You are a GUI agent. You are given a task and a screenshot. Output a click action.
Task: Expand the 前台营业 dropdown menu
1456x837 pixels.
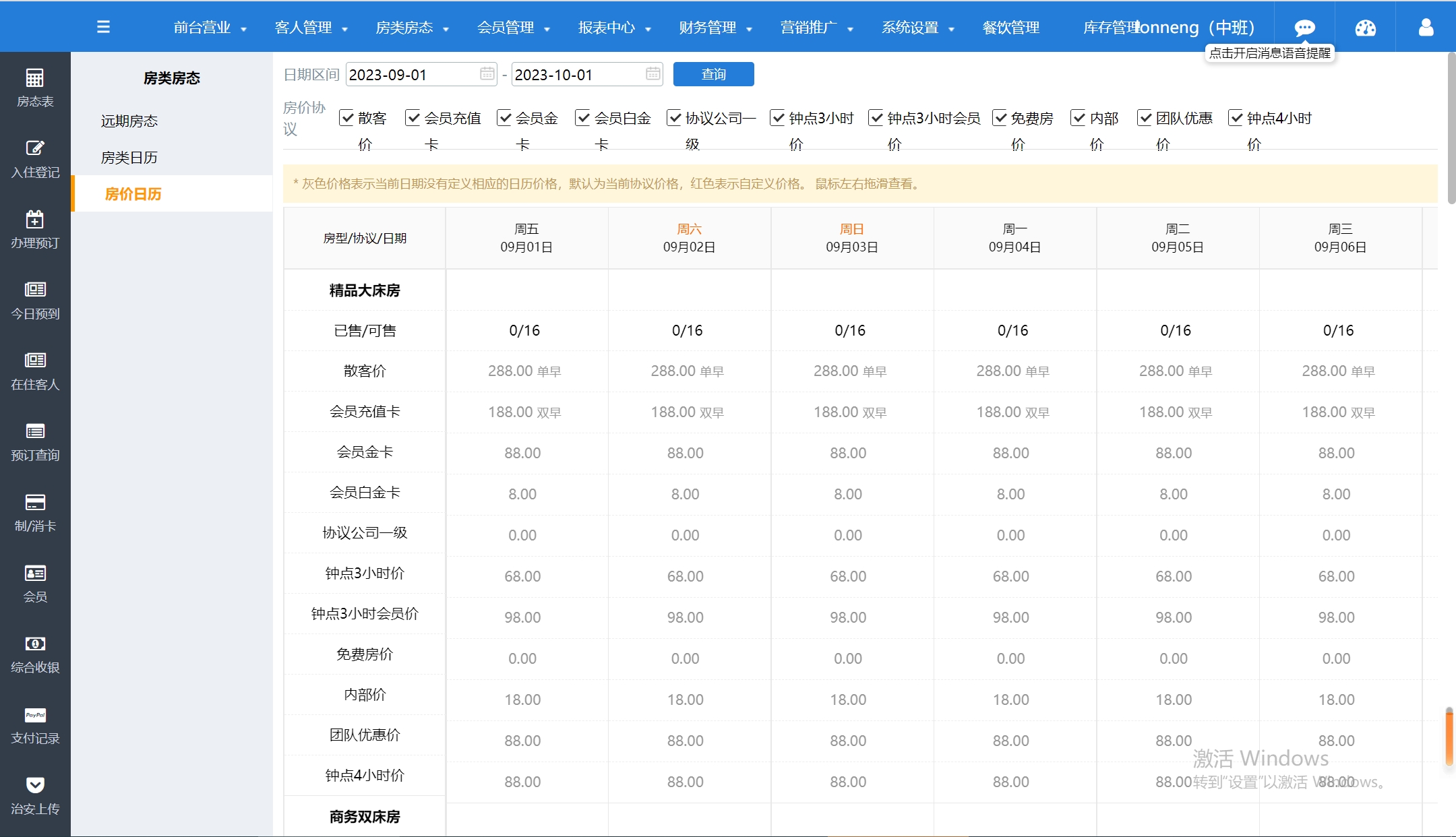tap(210, 28)
